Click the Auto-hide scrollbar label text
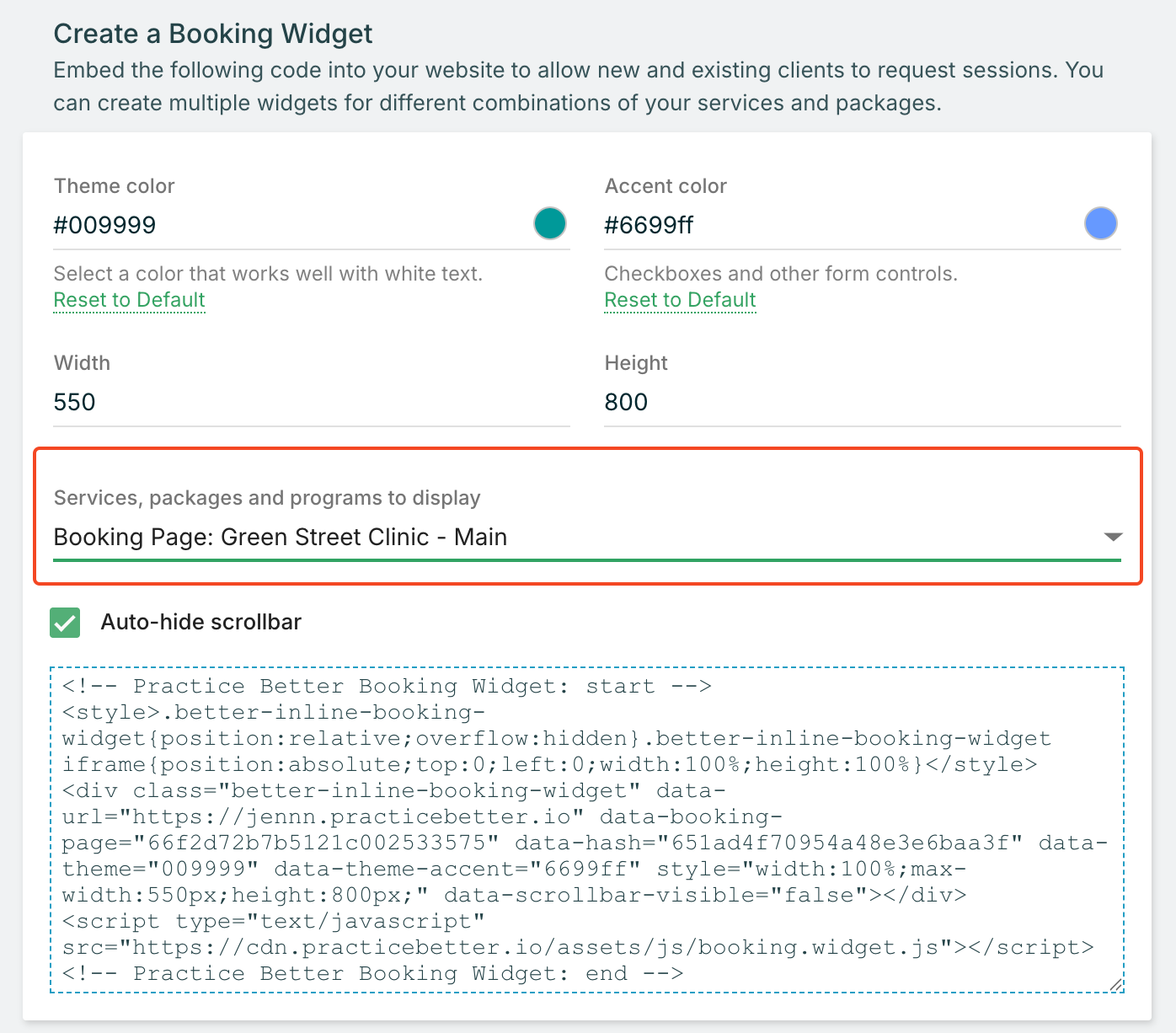 tap(200, 623)
